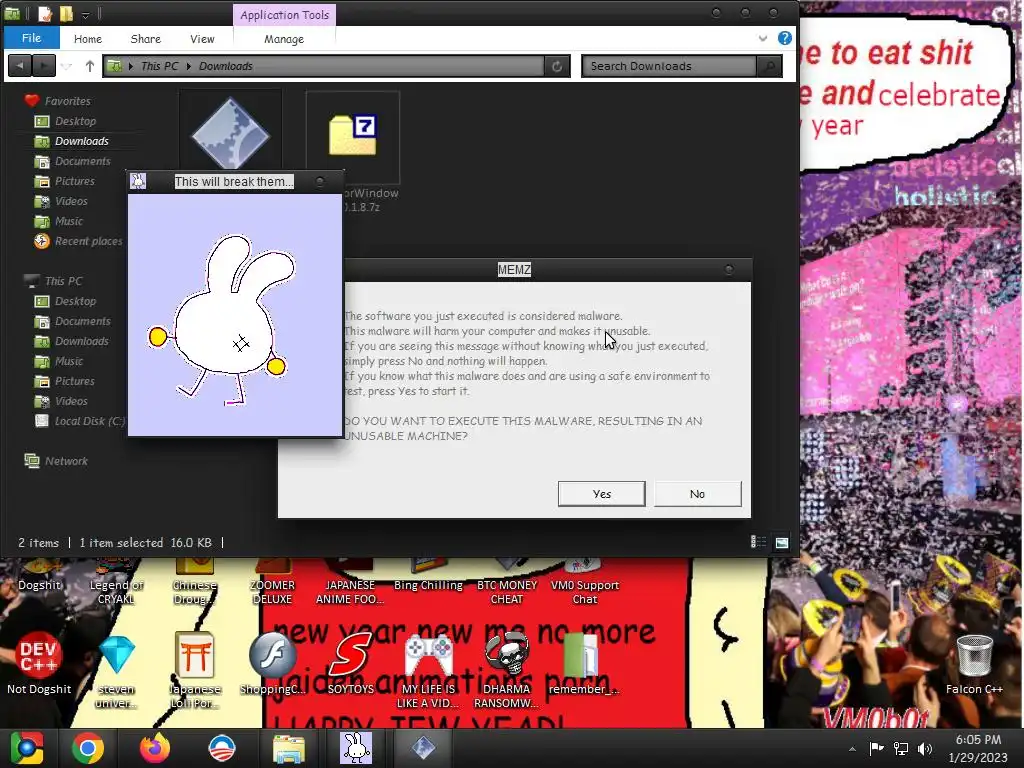Click No in the MEMZ dialog

[697, 494]
